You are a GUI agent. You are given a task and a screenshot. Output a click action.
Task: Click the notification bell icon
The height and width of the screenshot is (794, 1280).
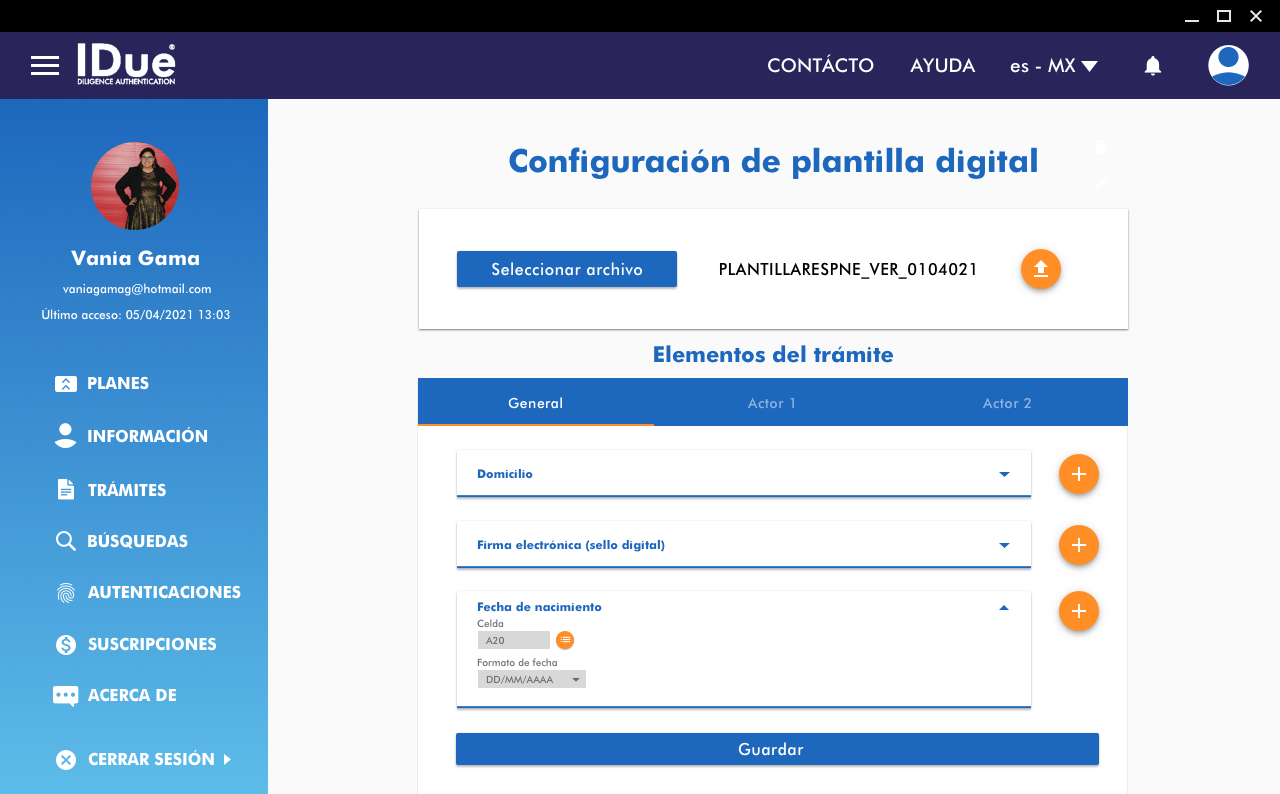(x=1152, y=66)
